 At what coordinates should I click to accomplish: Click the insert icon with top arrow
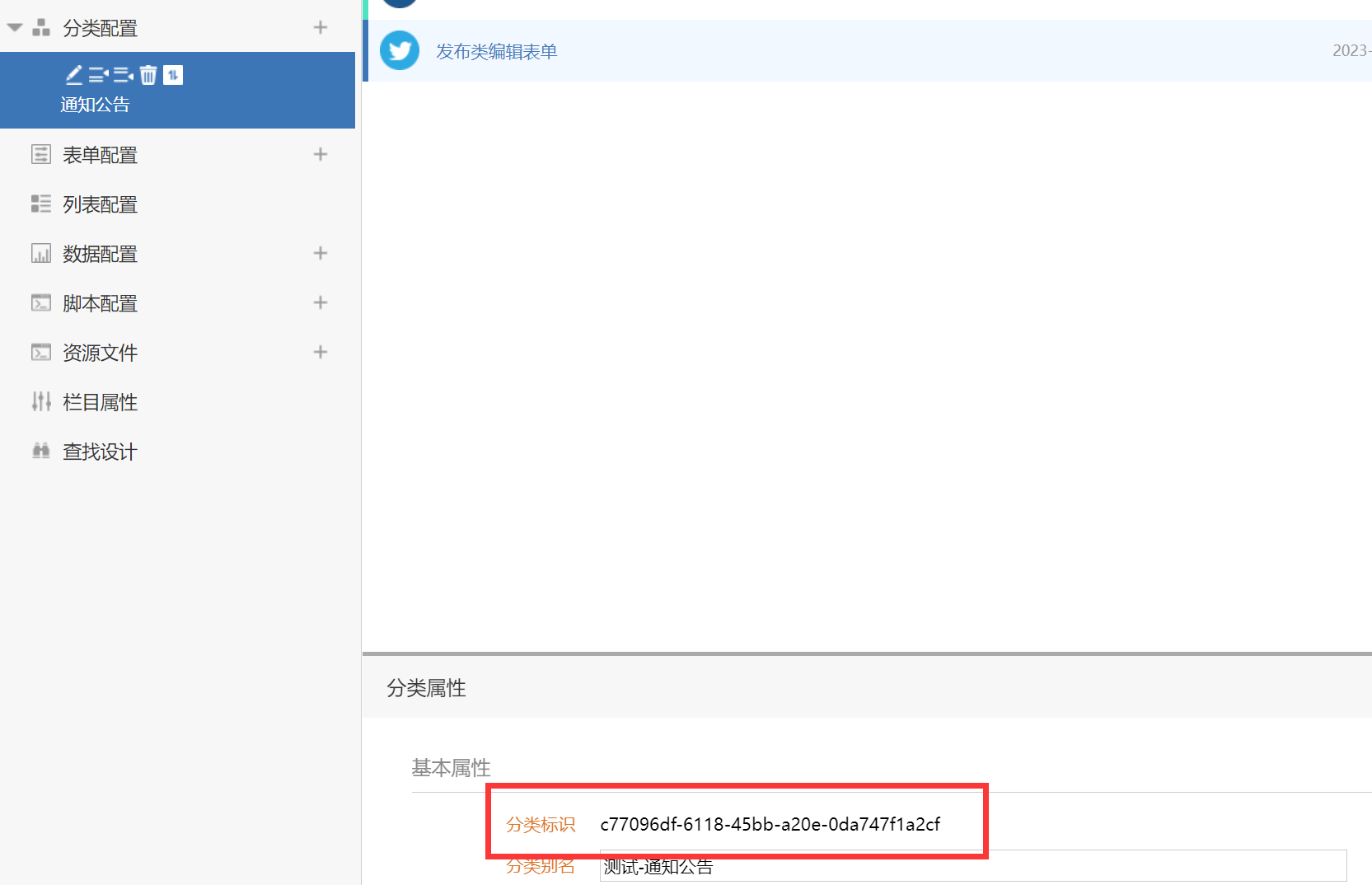(x=99, y=75)
